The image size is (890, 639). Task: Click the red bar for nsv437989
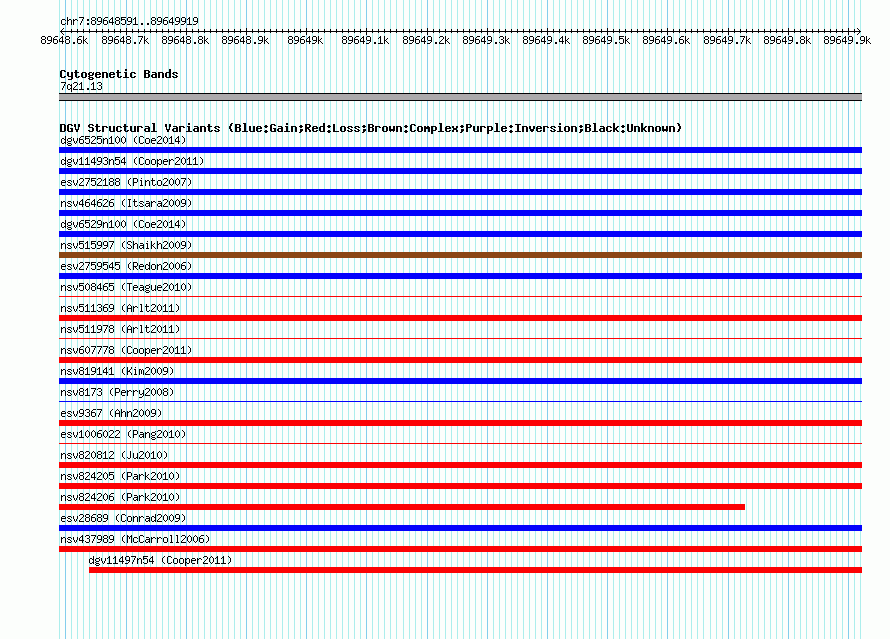(x=460, y=549)
